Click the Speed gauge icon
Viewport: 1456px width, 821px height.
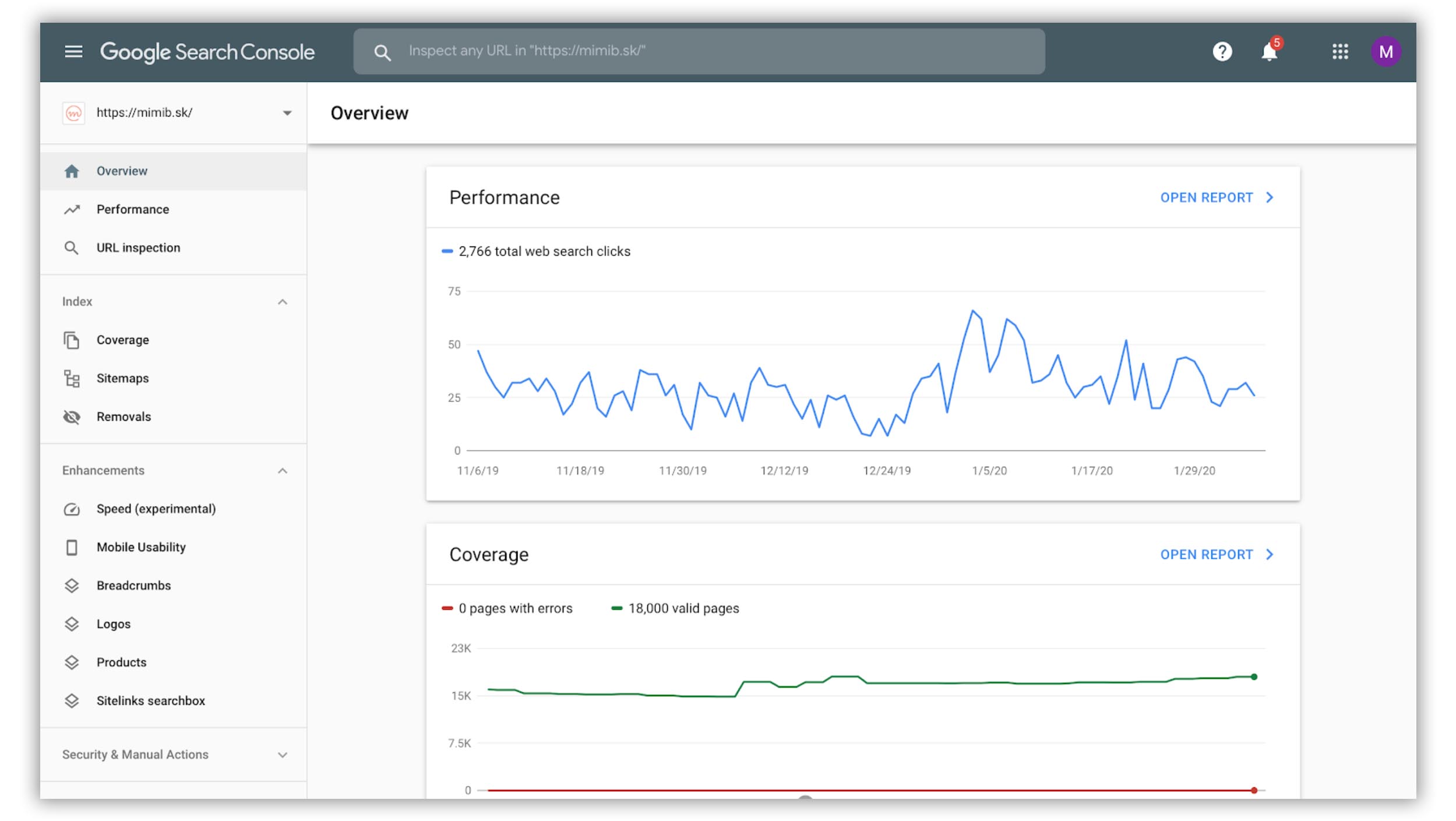[72, 509]
